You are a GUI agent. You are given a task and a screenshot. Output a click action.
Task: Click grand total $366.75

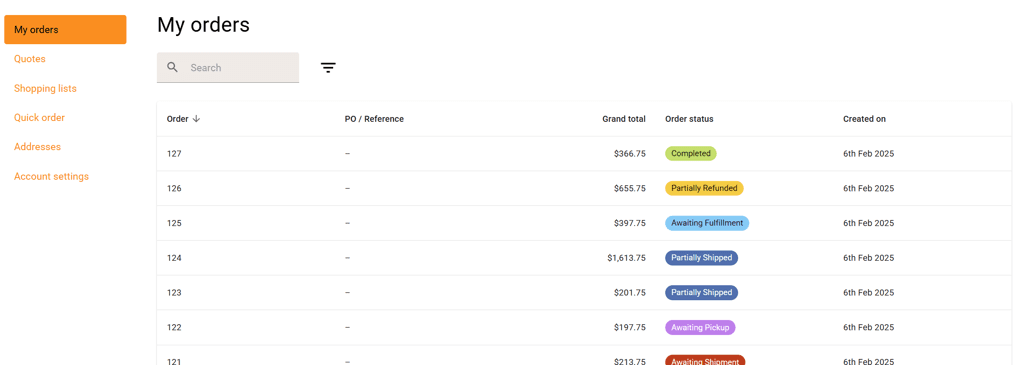coord(630,153)
